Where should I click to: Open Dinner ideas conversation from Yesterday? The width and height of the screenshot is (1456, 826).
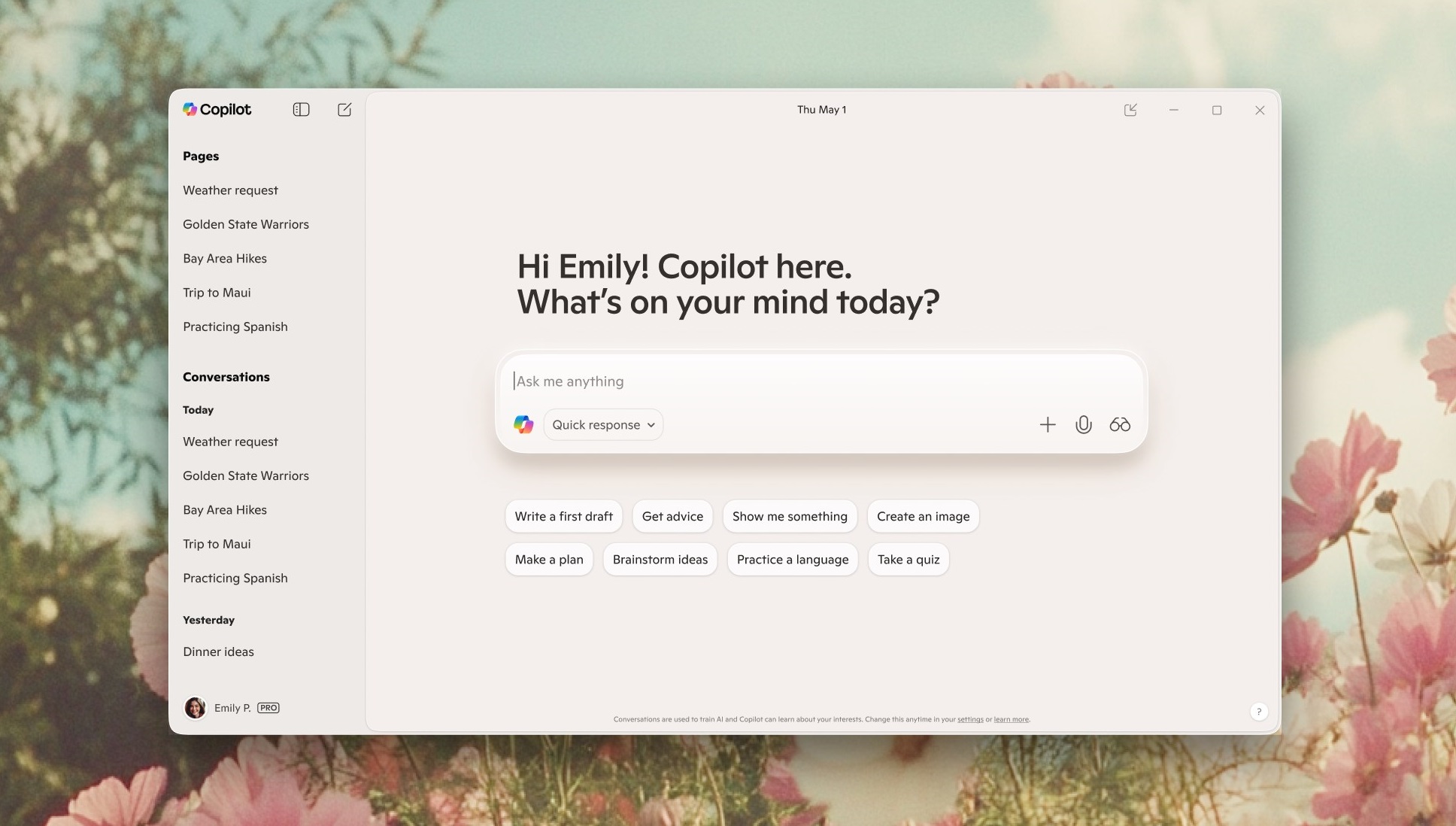click(x=218, y=652)
